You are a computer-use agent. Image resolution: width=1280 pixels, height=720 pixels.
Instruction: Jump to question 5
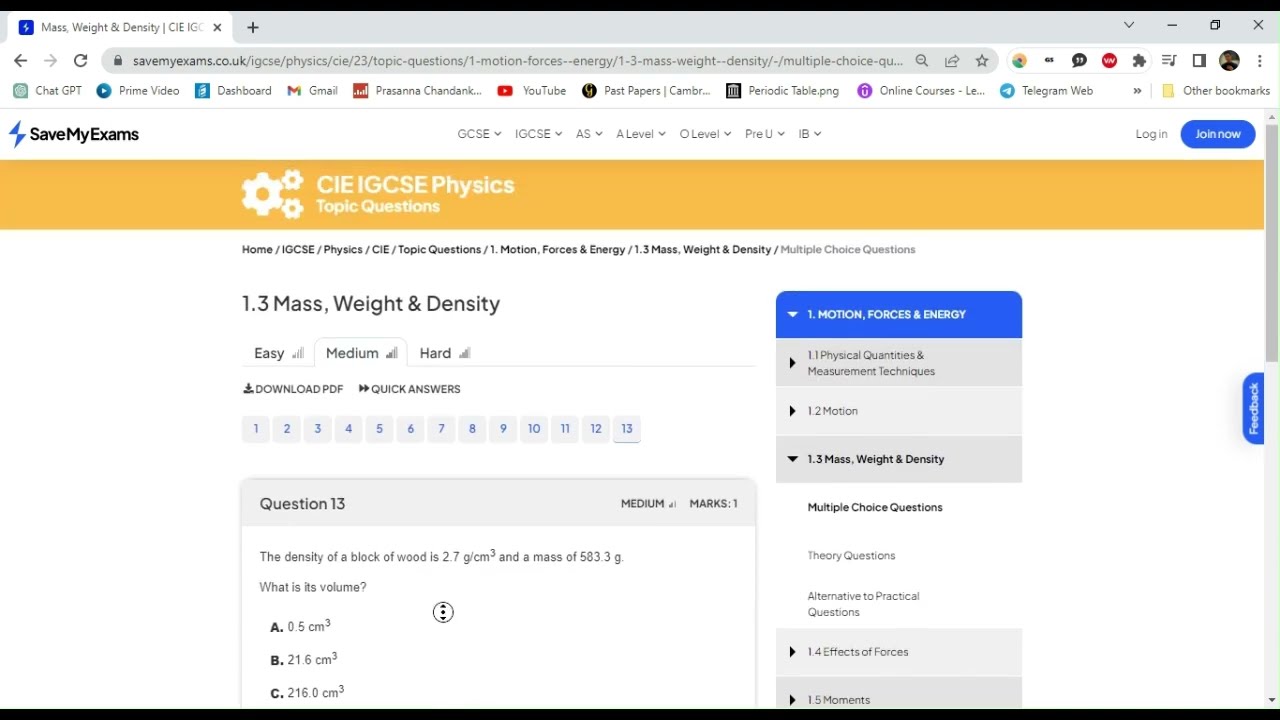point(379,429)
